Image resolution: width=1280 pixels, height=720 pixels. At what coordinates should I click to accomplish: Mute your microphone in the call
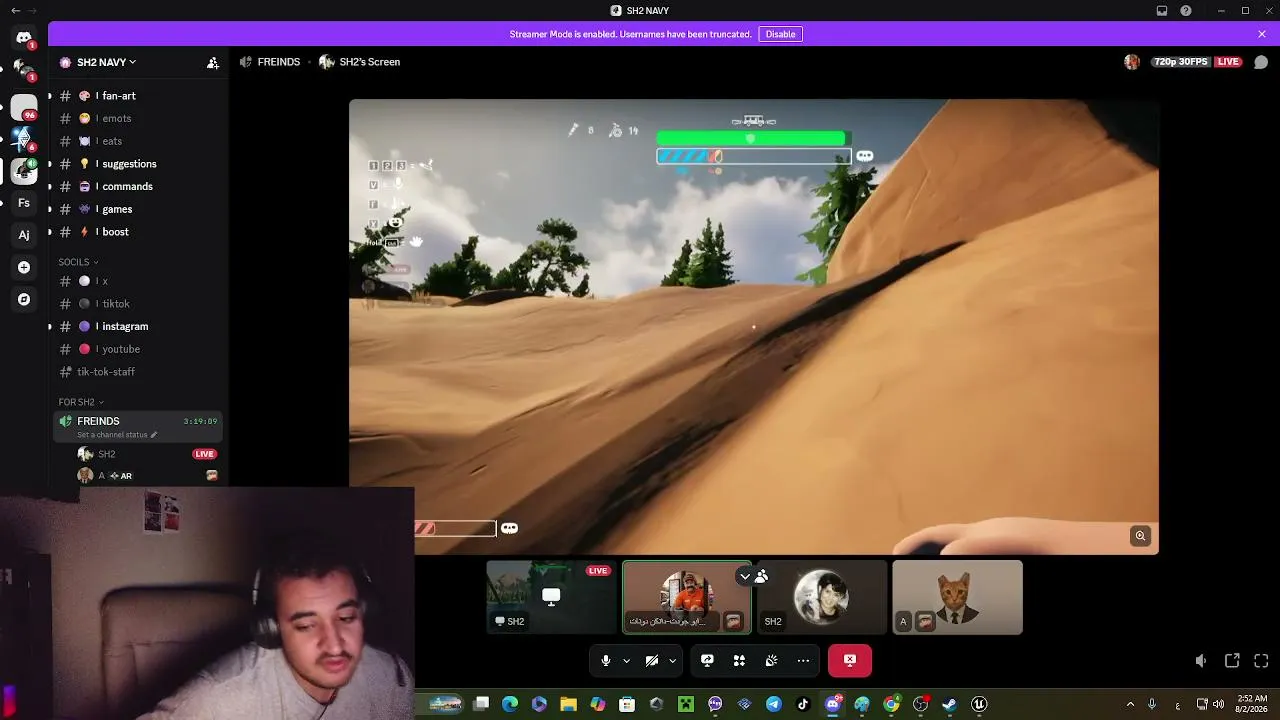605,660
